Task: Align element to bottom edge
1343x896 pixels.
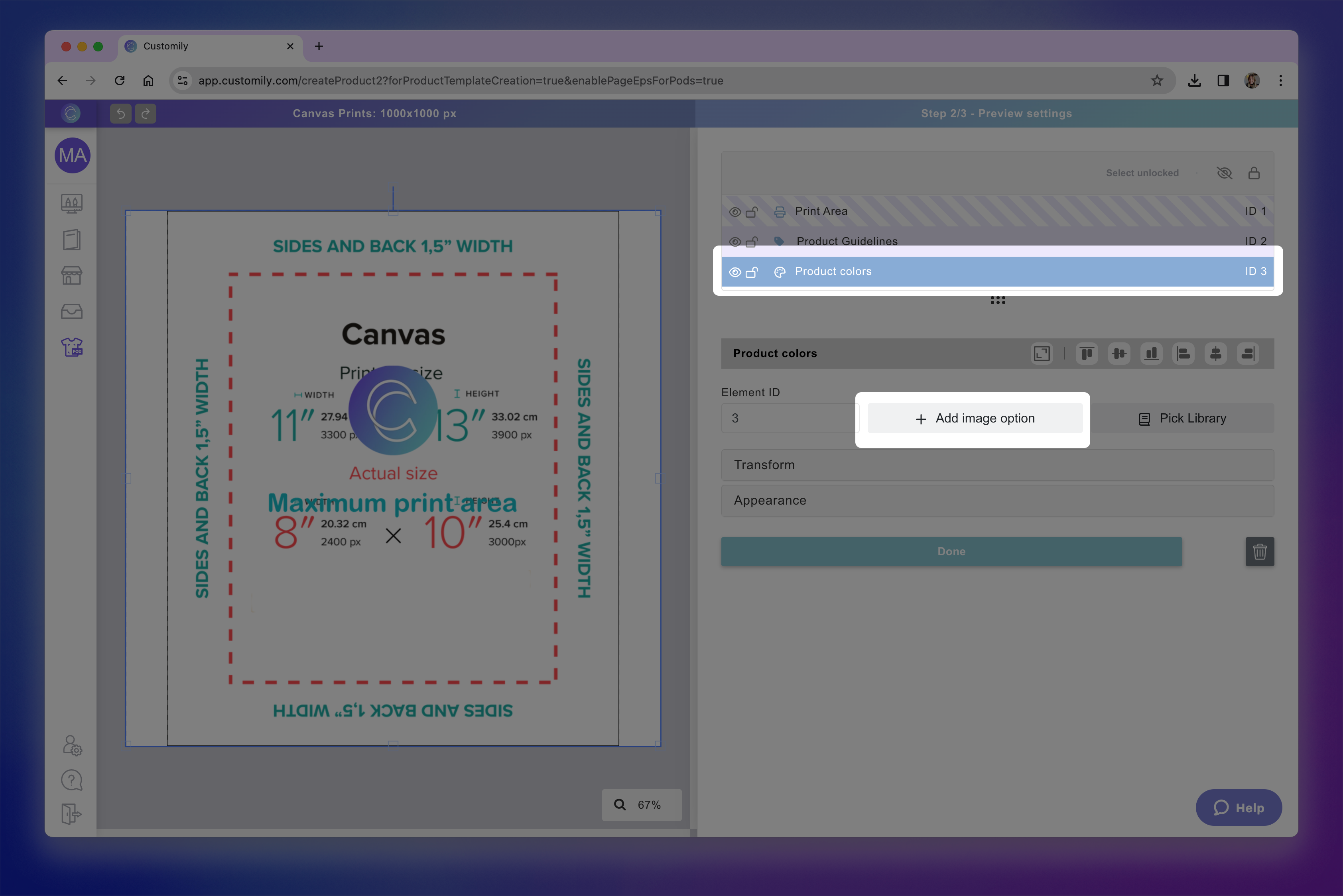Action: point(1151,354)
